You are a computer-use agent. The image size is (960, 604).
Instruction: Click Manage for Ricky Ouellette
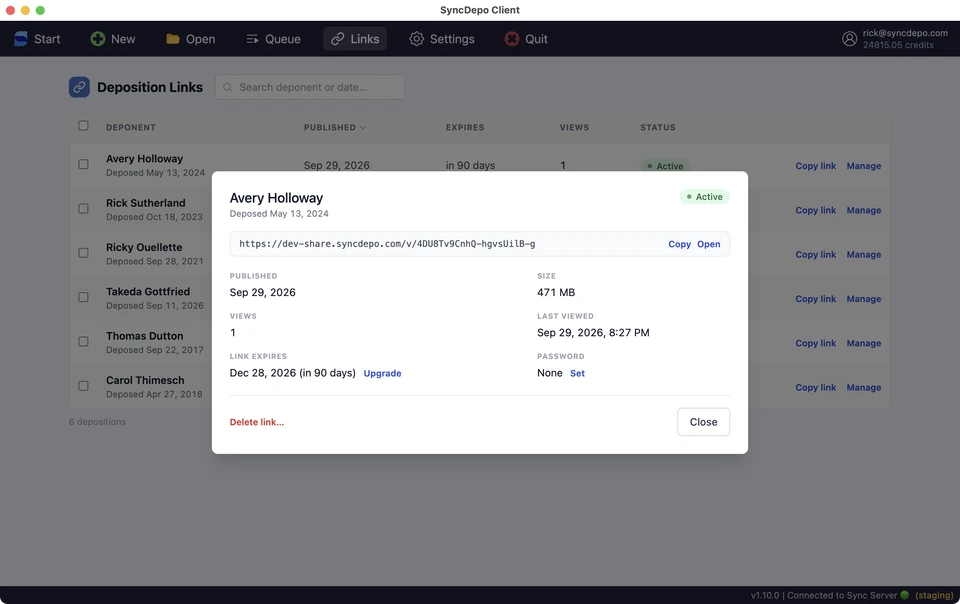(864, 255)
